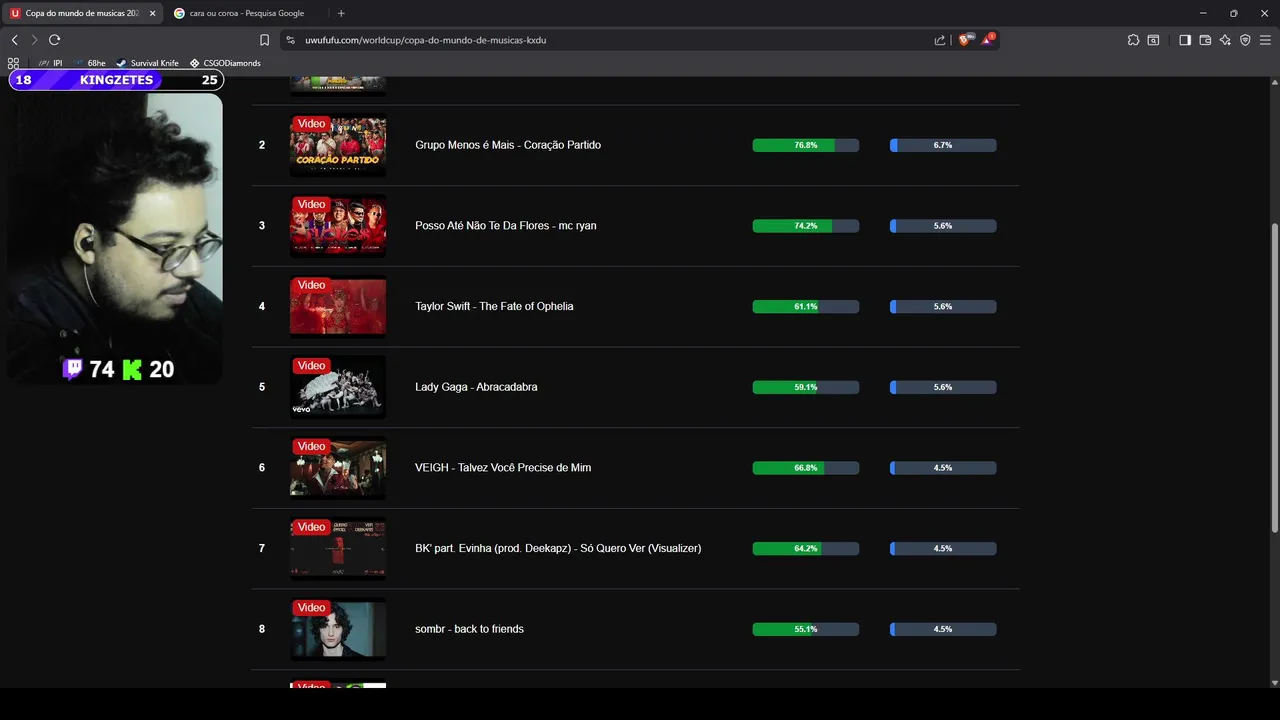The height and width of the screenshot is (720, 1280).
Task: Open the browser hamburger menu
Action: pyautogui.click(x=1265, y=40)
